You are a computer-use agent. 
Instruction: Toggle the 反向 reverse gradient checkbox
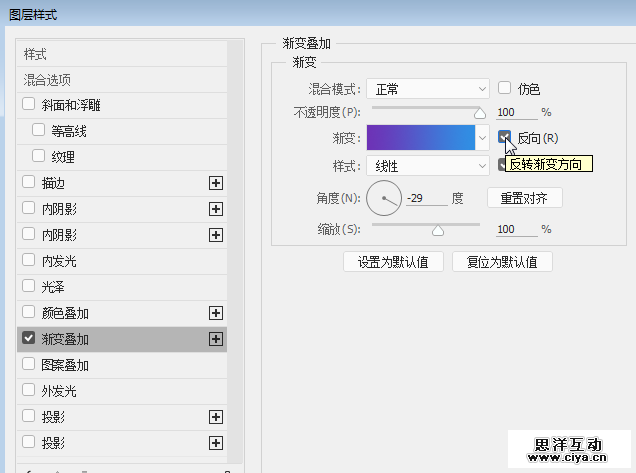click(505, 137)
